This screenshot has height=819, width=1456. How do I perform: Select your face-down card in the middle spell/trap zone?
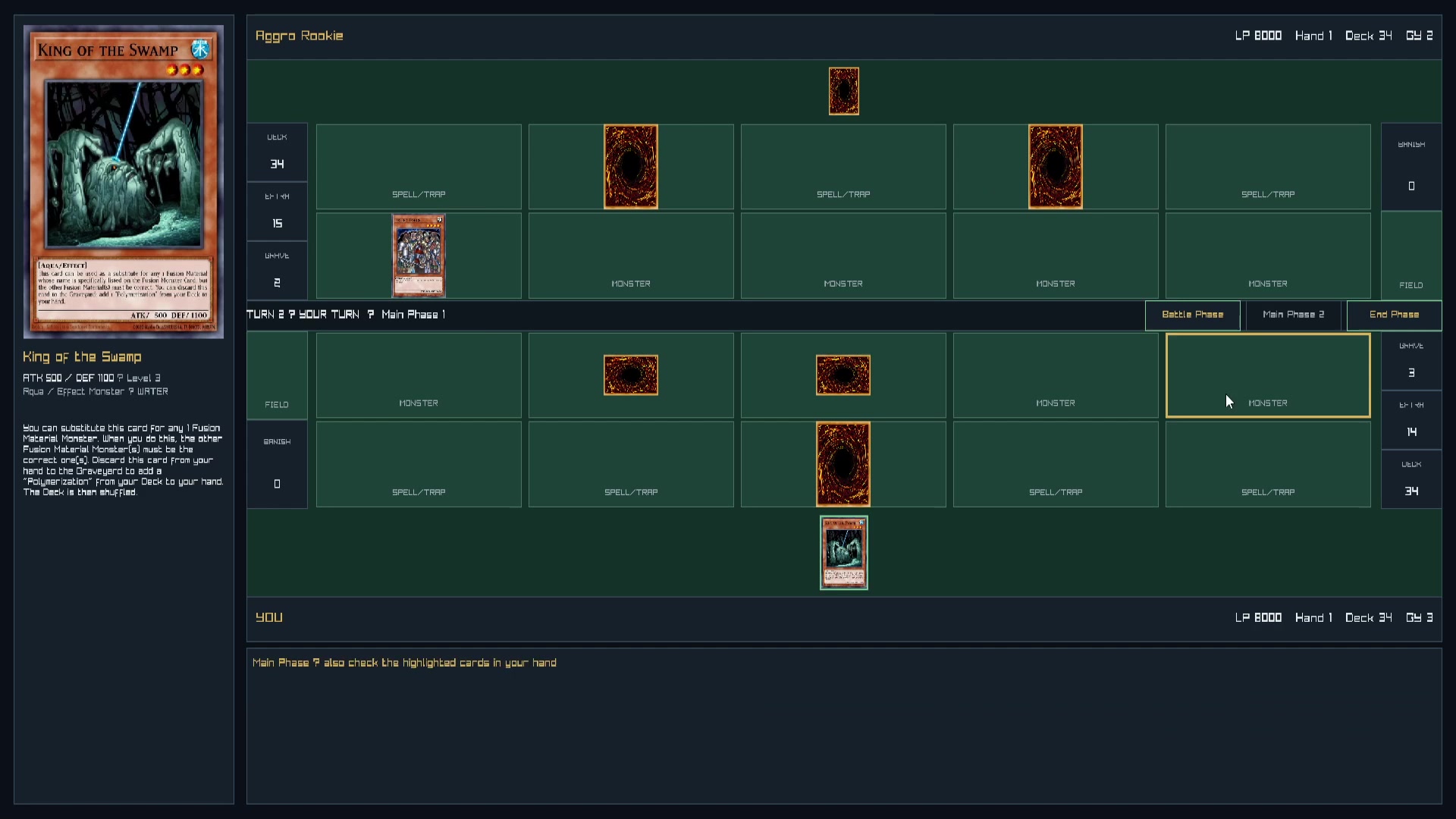(843, 464)
